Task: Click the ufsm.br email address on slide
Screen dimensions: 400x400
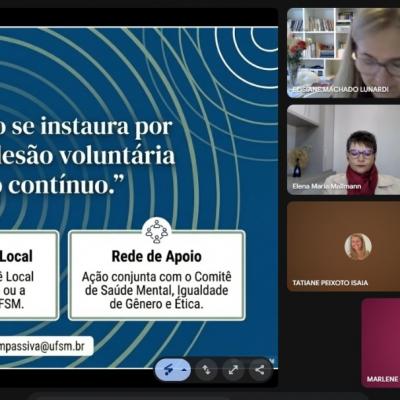Action: coord(42,346)
